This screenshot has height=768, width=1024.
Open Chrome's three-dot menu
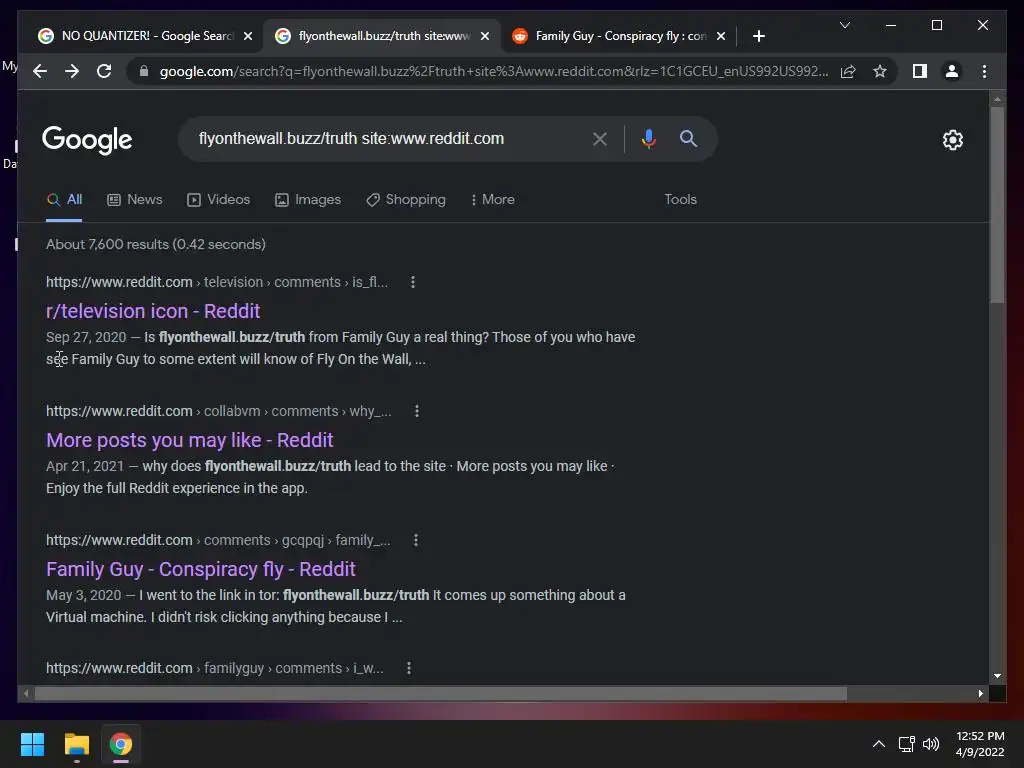point(984,71)
